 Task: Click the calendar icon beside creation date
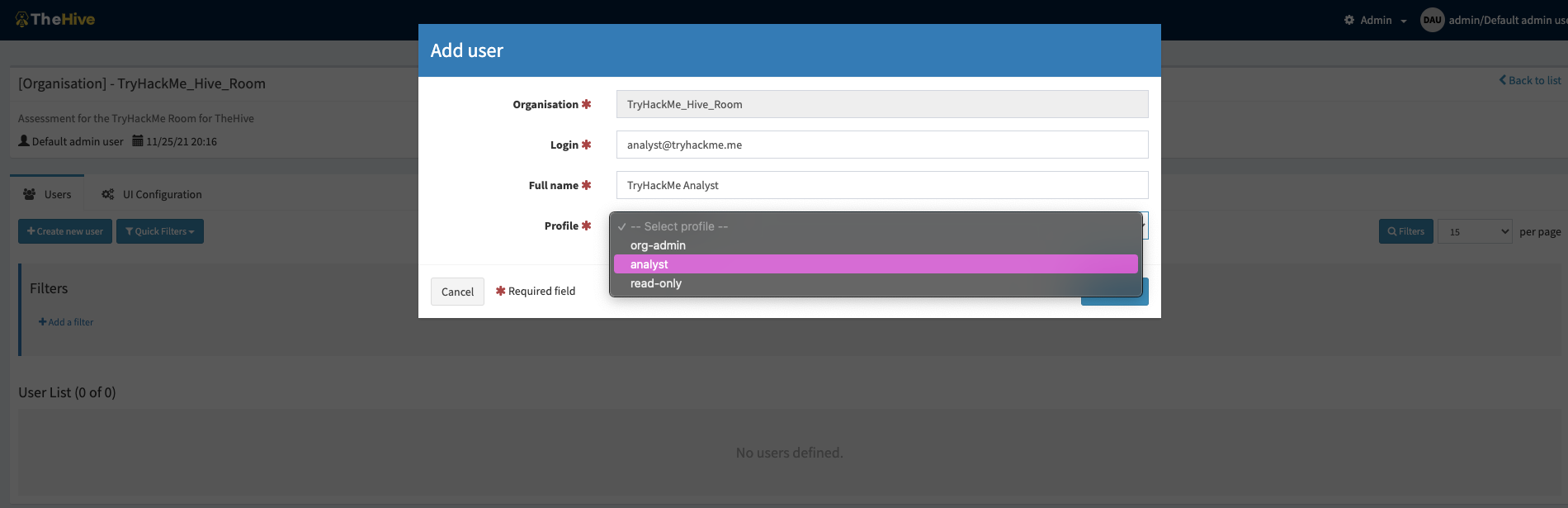coord(138,141)
